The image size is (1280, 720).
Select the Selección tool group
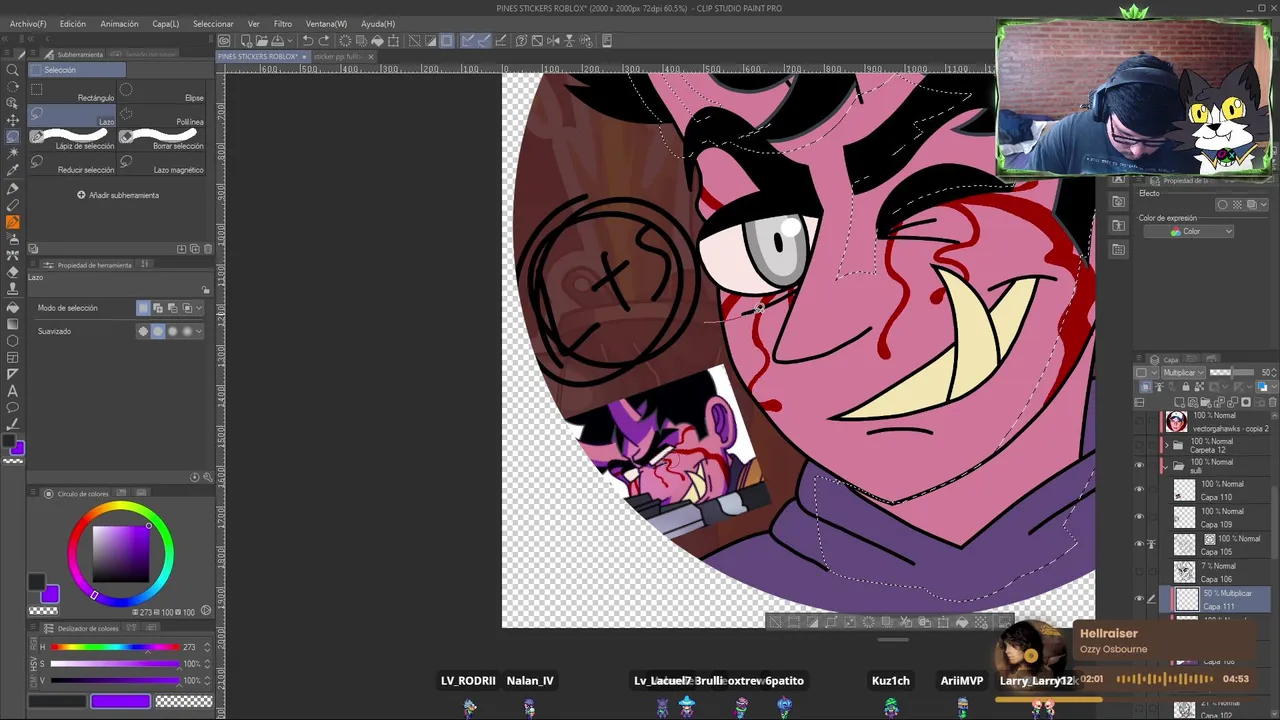[78, 70]
